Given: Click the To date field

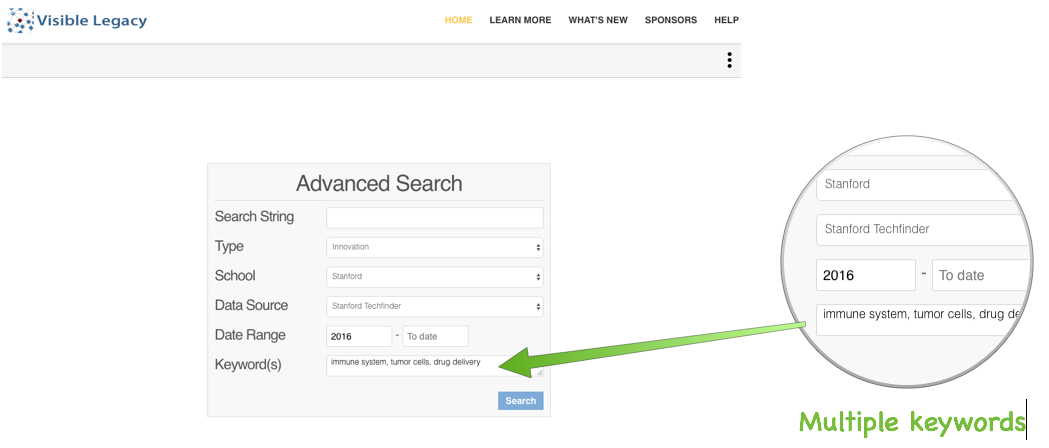Looking at the screenshot, I should pyautogui.click(x=436, y=336).
